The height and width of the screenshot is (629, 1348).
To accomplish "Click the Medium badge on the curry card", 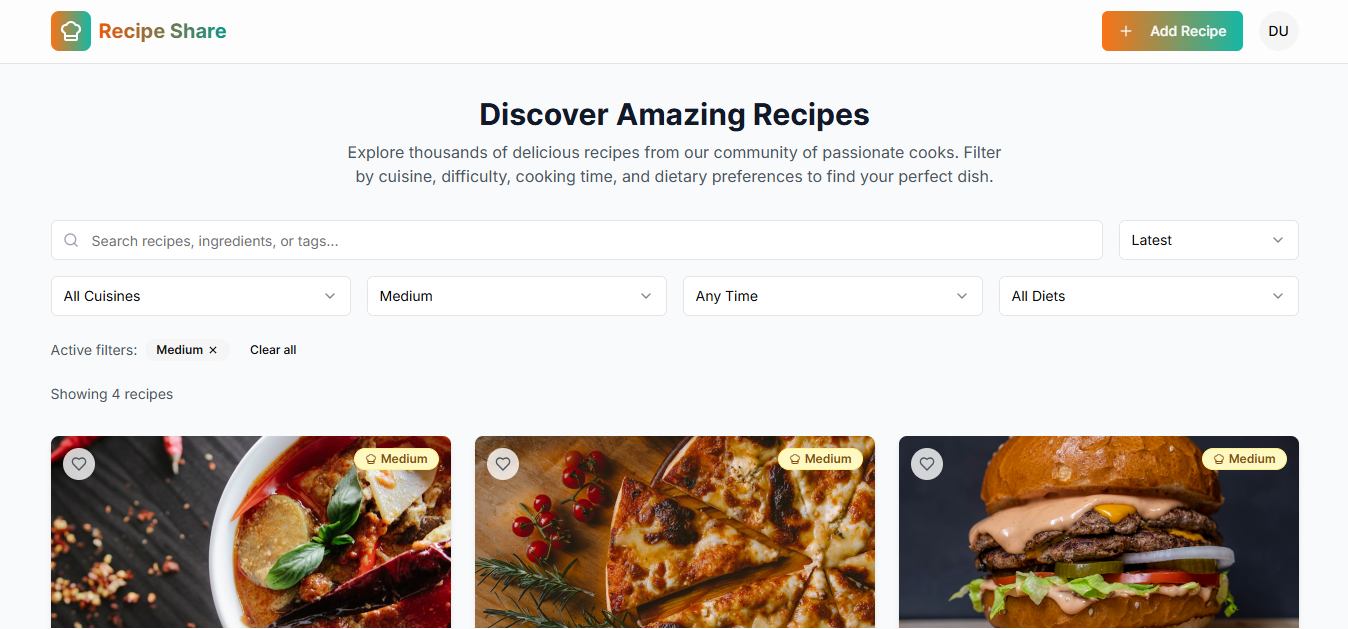I will tap(396, 459).
